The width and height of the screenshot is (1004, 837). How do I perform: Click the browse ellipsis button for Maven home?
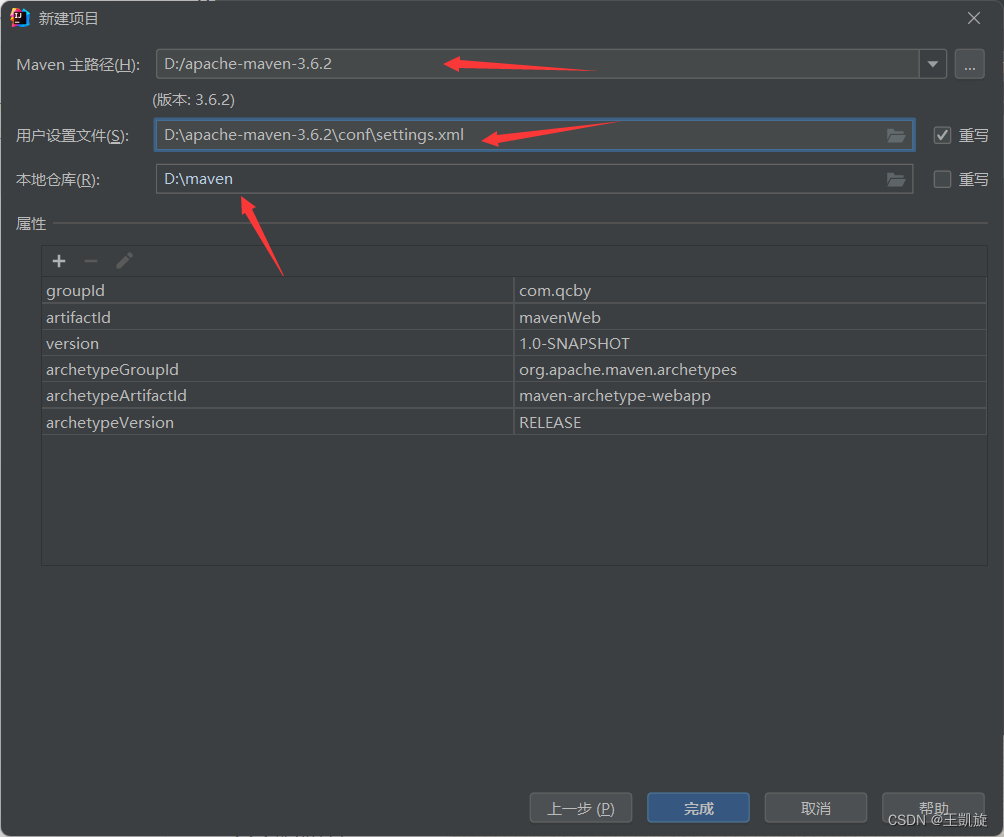pyautogui.click(x=969, y=64)
